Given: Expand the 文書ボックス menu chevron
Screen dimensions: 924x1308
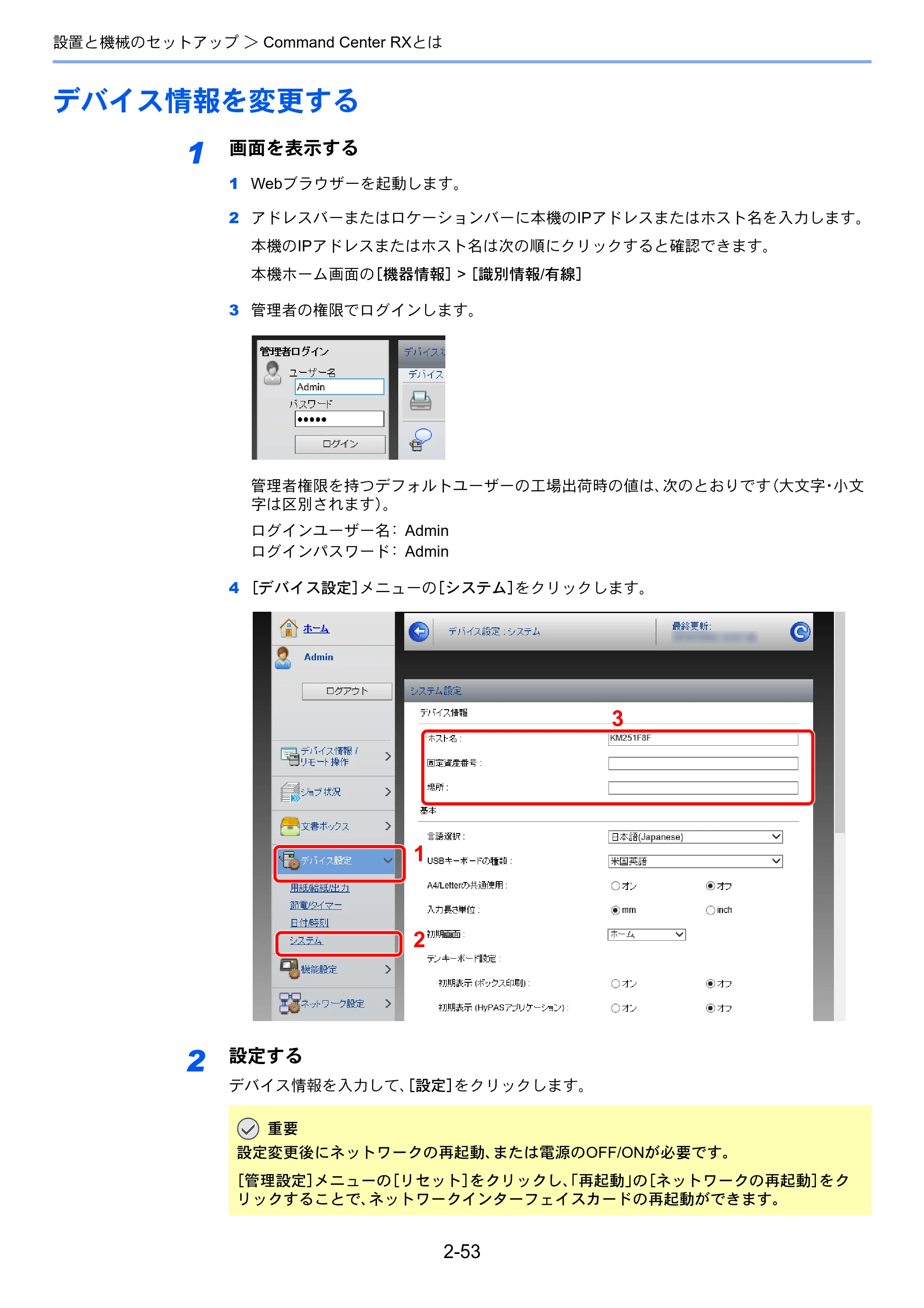Looking at the screenshot, I should [388, 826].
